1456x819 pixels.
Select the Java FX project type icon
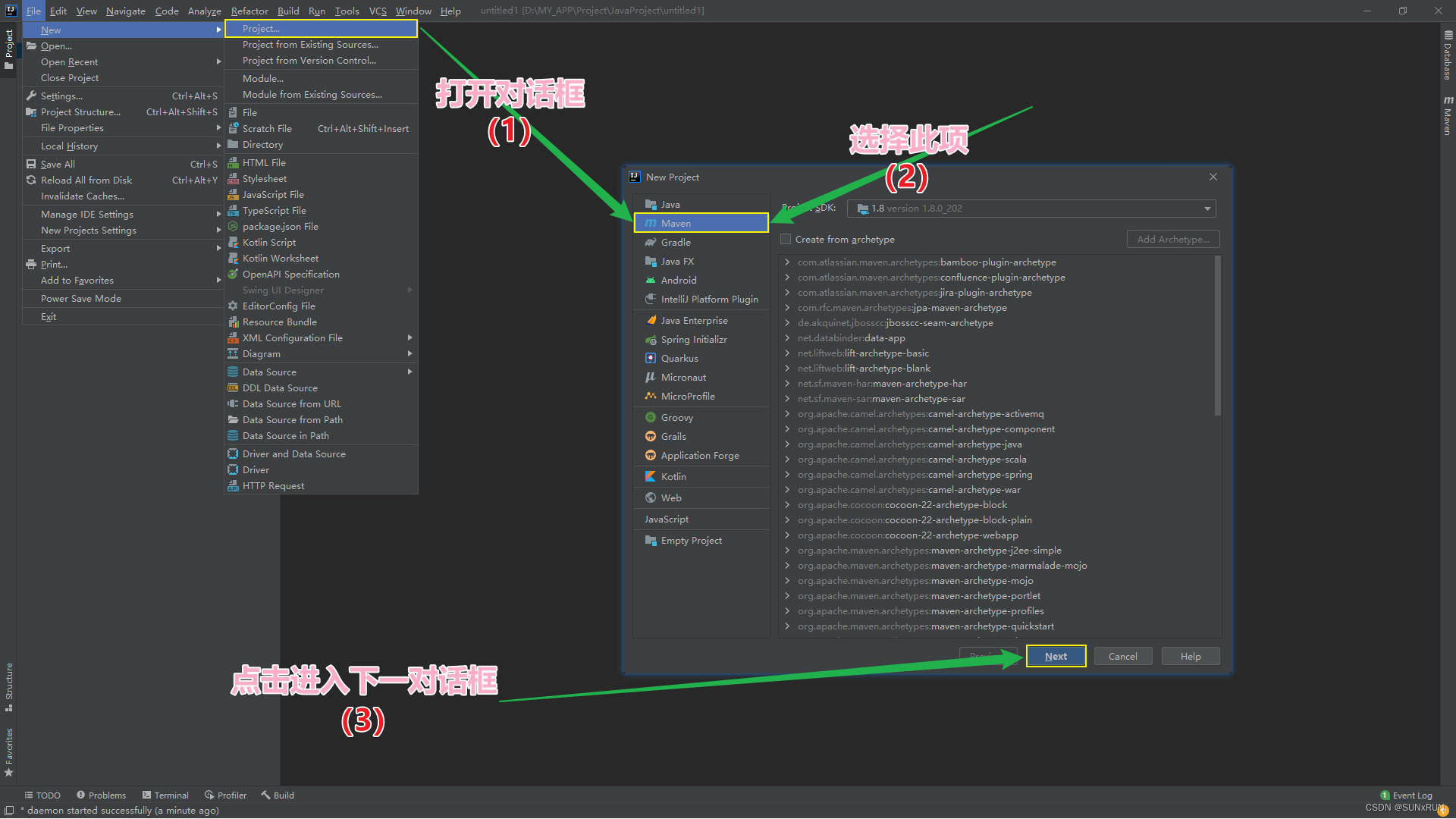(x=650, y=261)
